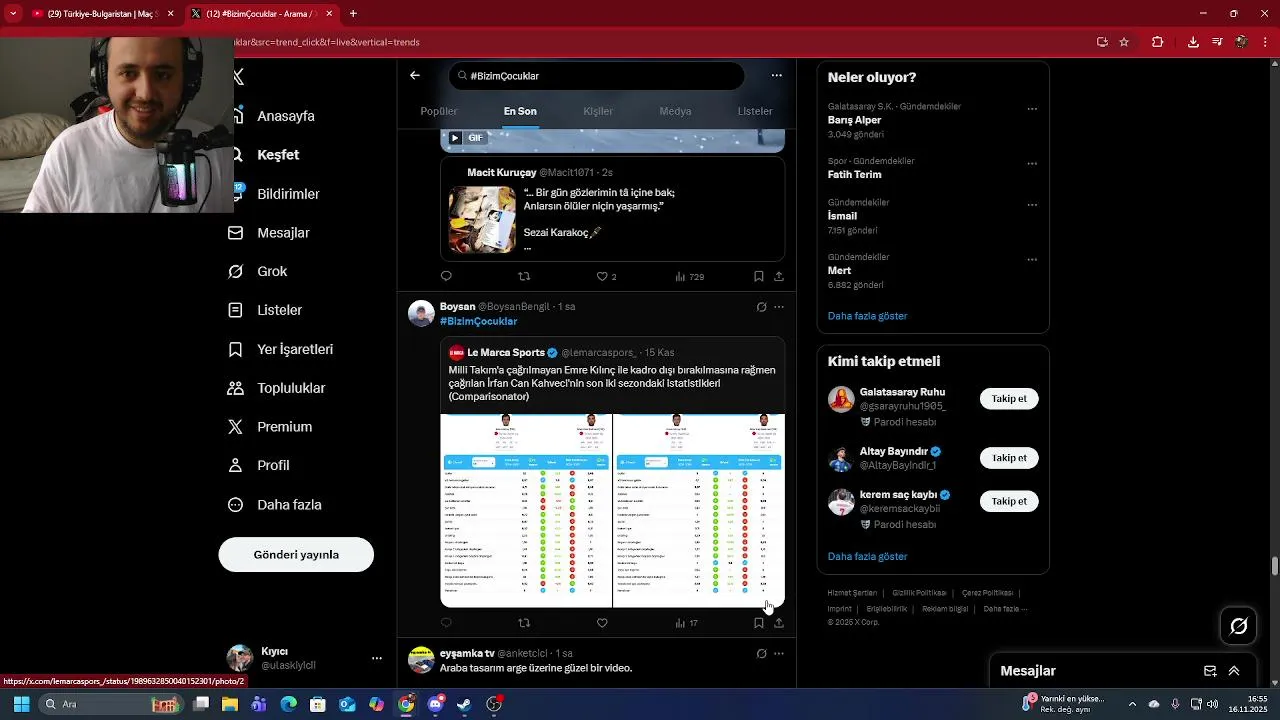Open options for Fatih Terim trend
Viewport: 1280px width, 720px height.
[1032, 163]
